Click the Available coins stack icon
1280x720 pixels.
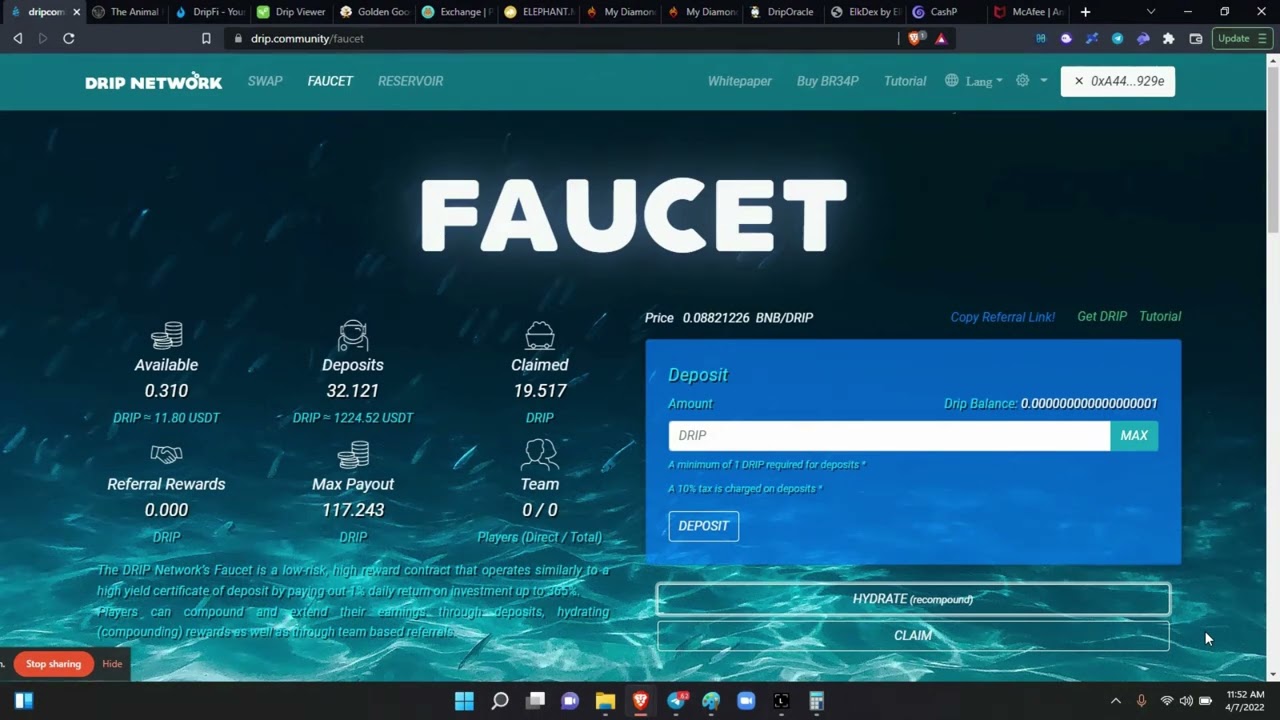(x=166, y=335)
